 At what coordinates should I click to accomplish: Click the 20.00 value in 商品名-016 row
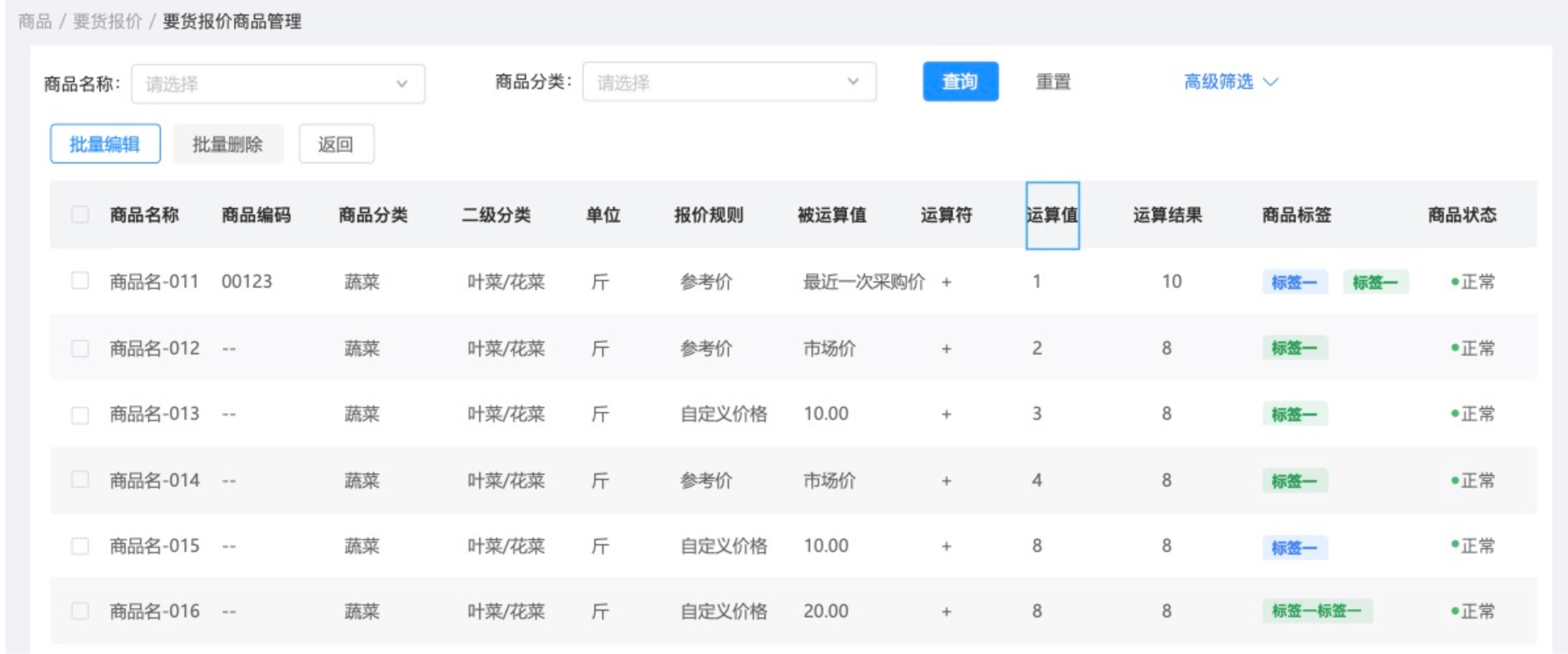pos(826,611)
